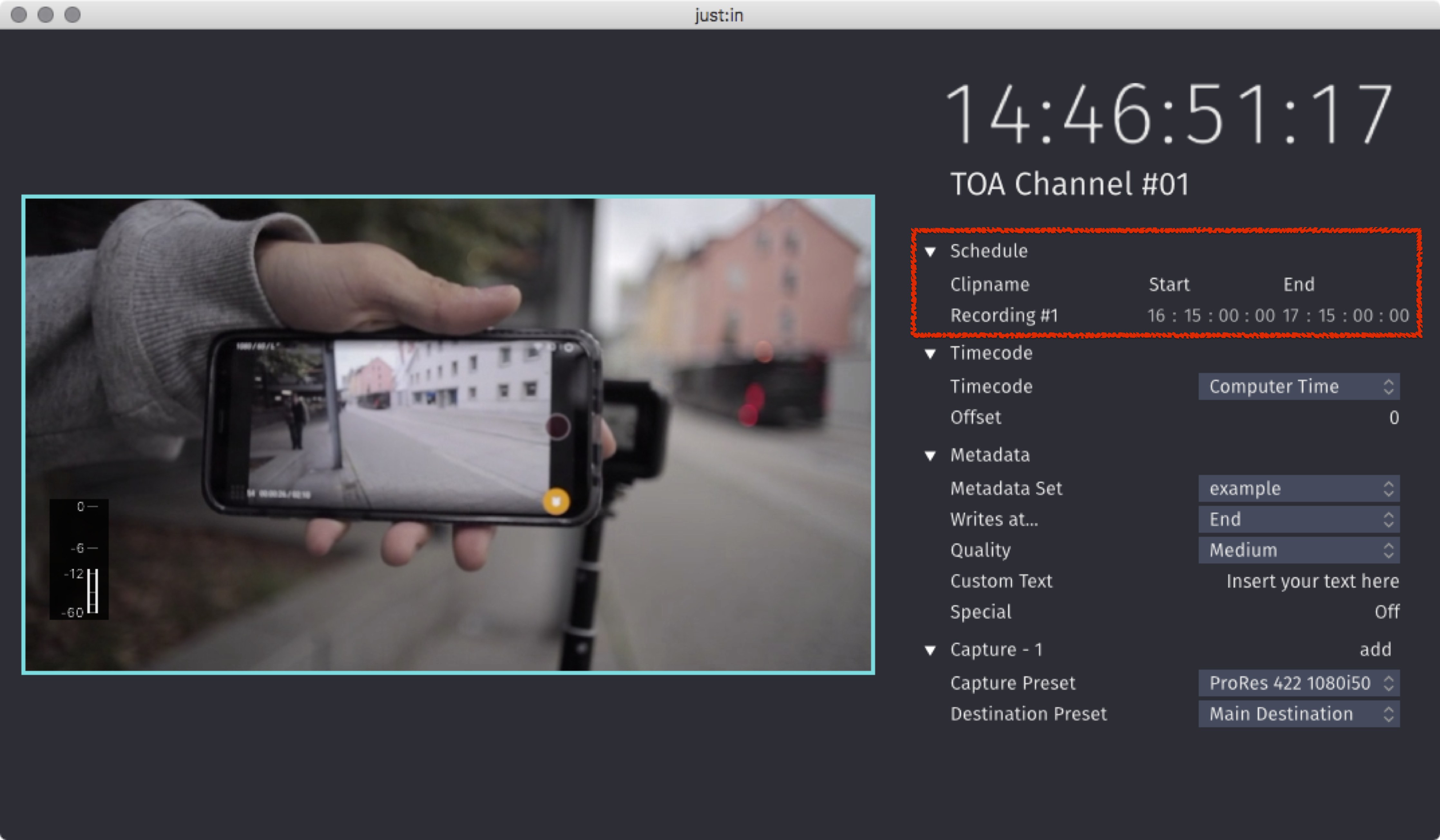
Task: Collapse the Schedule section triangle
Action: click(930, 252)
